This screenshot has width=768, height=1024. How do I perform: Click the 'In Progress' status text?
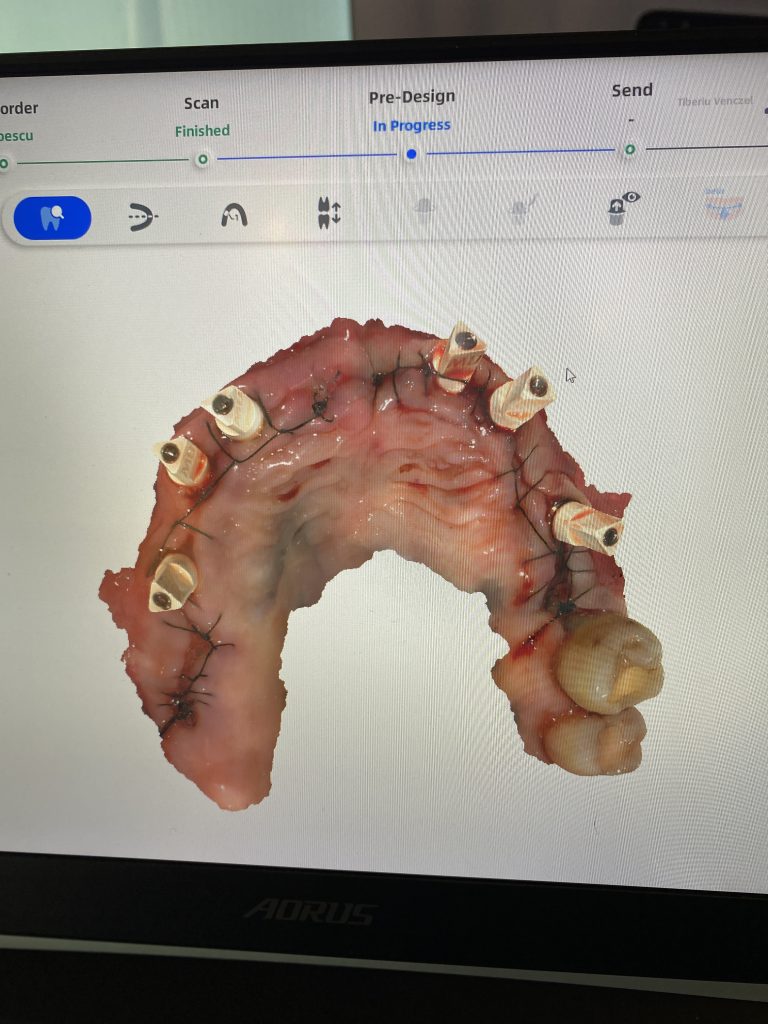pos(411,125)
